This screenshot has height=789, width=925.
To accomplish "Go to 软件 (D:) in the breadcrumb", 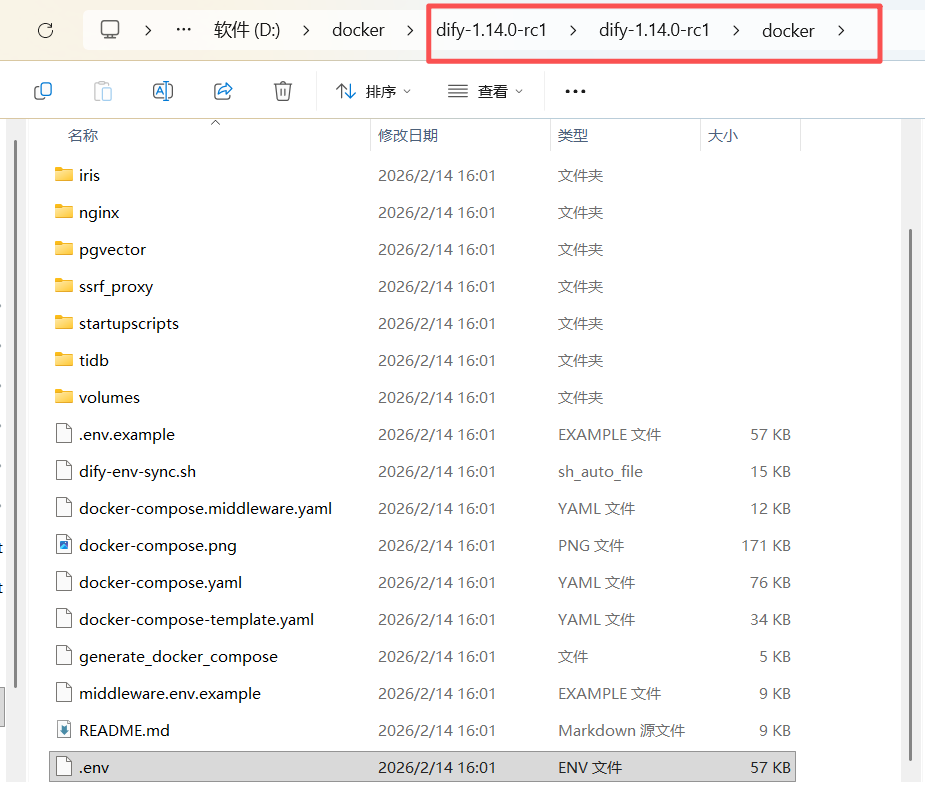I will point(247,30).
